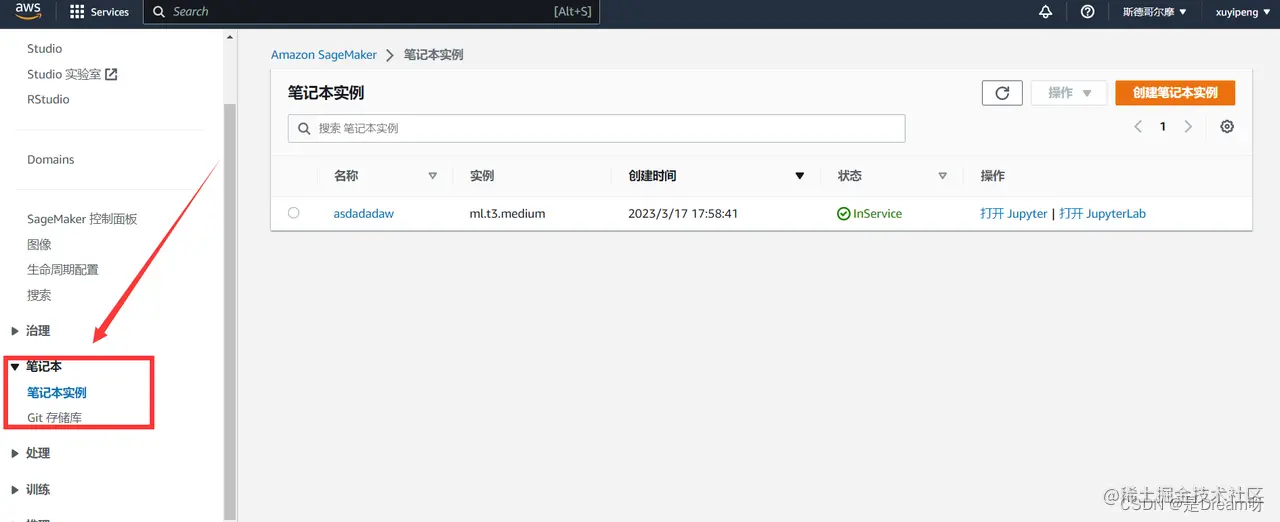Open the 操作 actions dropdown
The image size is (1280, 522).
click(x=1069, y=93)
